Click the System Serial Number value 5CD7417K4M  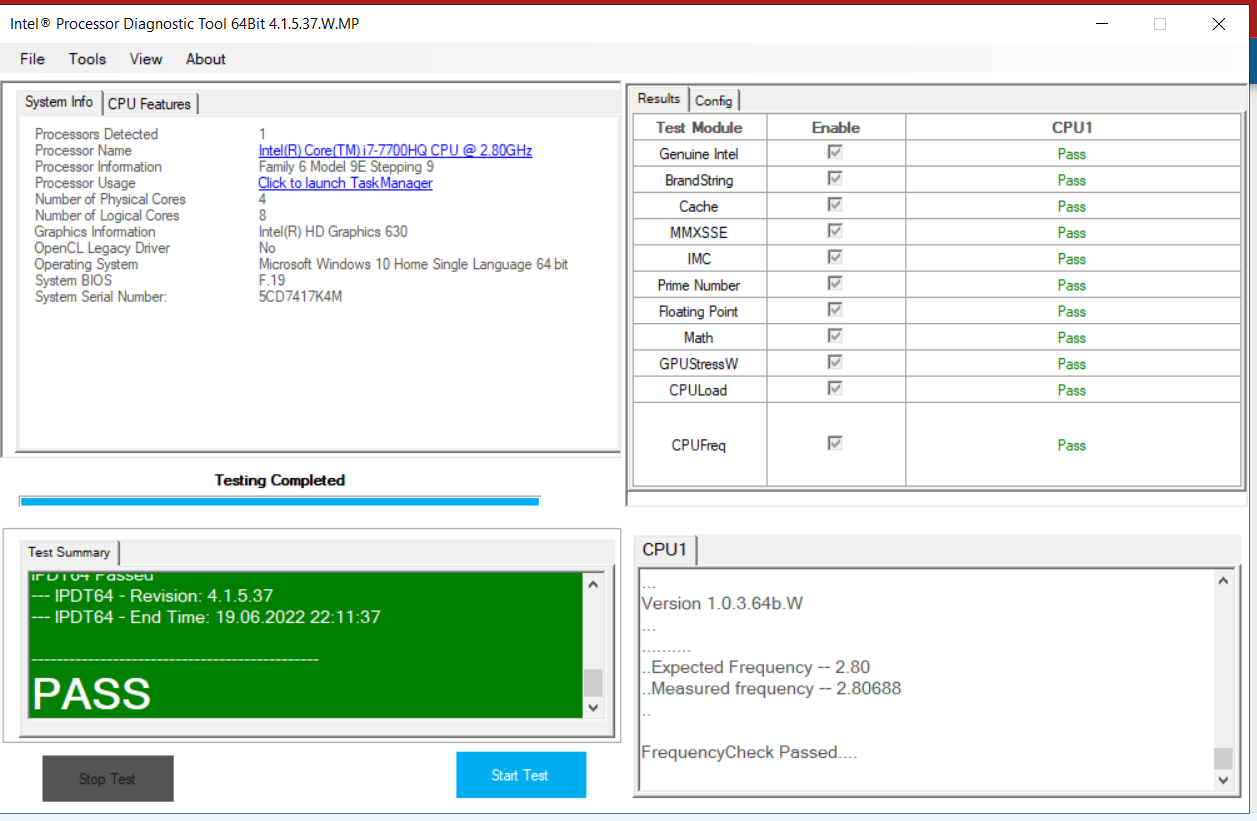300,297
